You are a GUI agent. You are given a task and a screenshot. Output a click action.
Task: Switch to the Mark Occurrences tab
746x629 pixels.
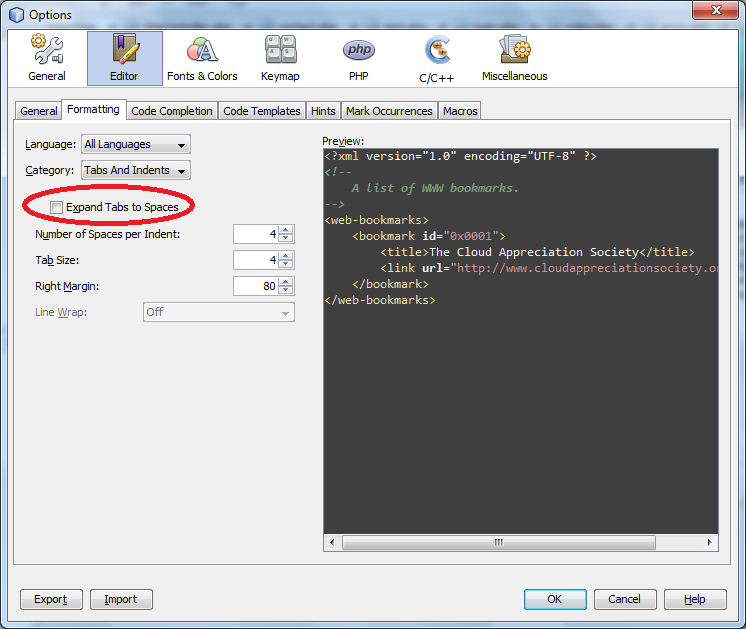click(x=389, y=111)
